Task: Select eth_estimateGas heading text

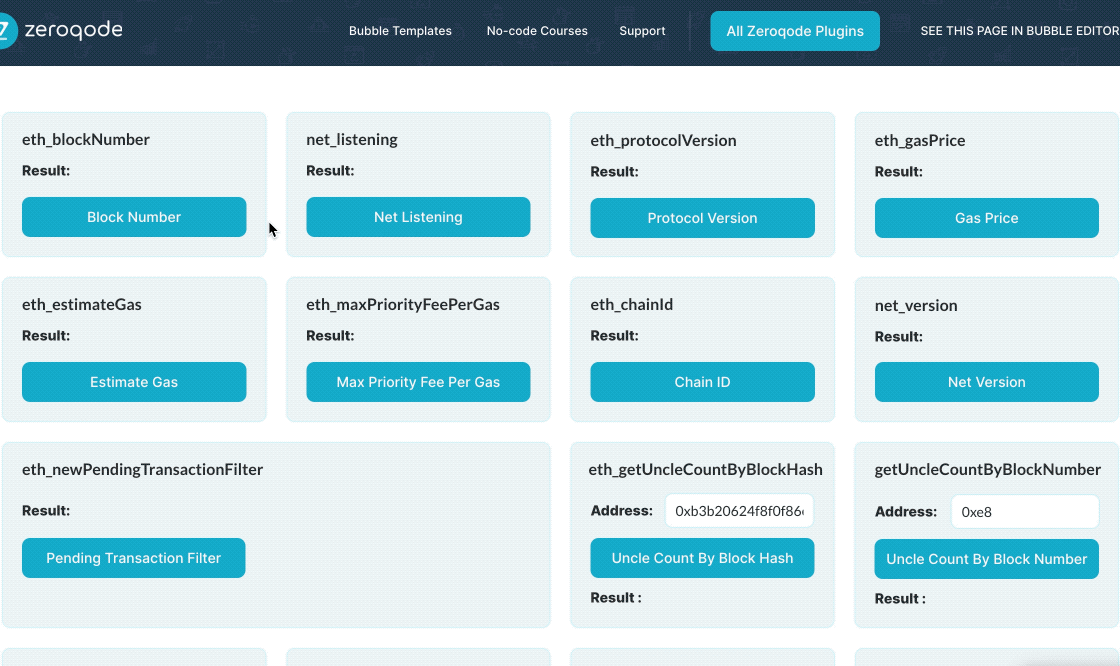Action: (82, 304)
